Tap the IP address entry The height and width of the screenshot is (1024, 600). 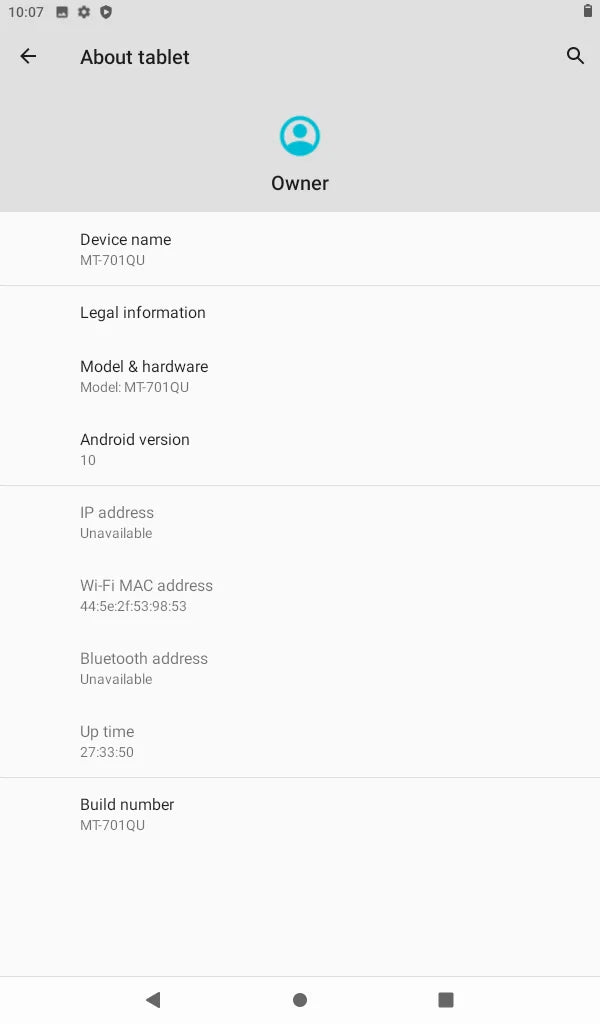(x=300, y=521)
